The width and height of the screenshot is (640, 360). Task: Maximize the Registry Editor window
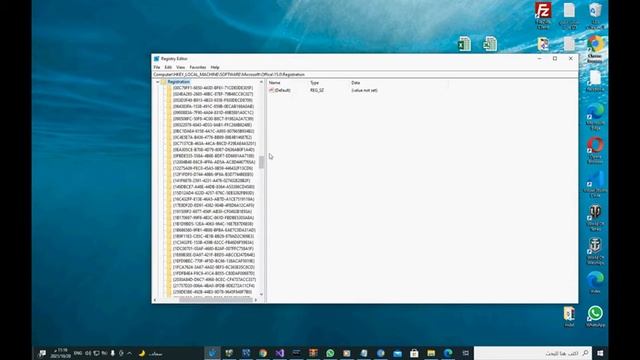[555, 59]
